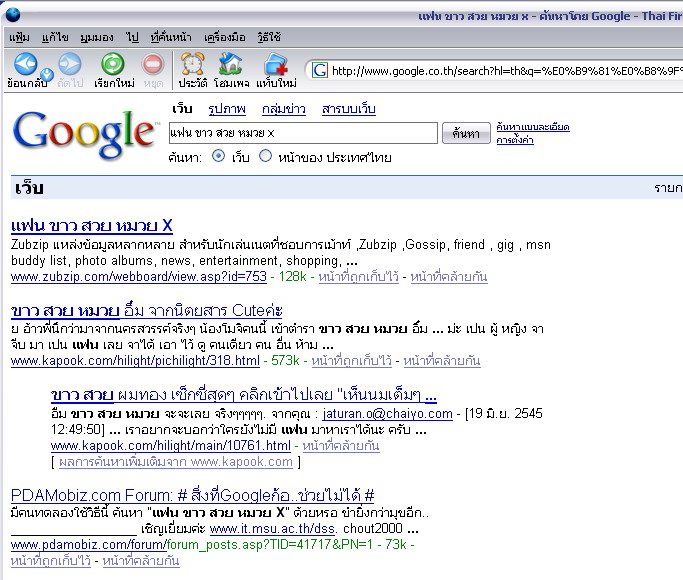Switch to รูปภาพ (Images) tab link
This screenshot has width=683, height=580.
[227, 108]
